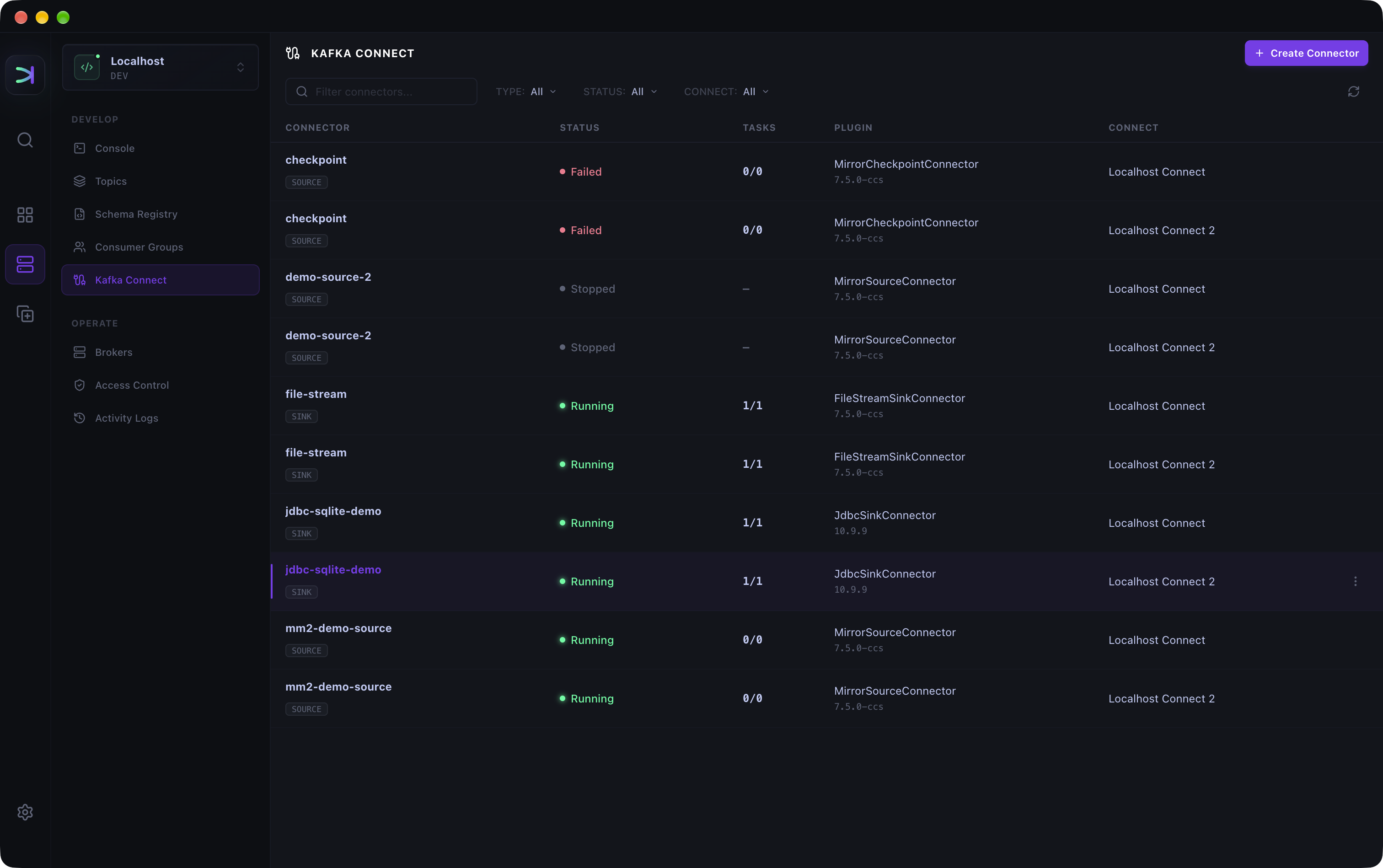
Task: Expand the Localhost DEV cluster switcher
Action: [160, 67]
